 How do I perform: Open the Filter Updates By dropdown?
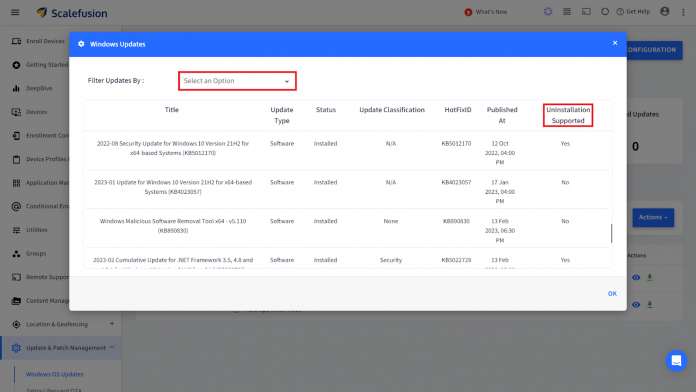click(x=237, y=81)
